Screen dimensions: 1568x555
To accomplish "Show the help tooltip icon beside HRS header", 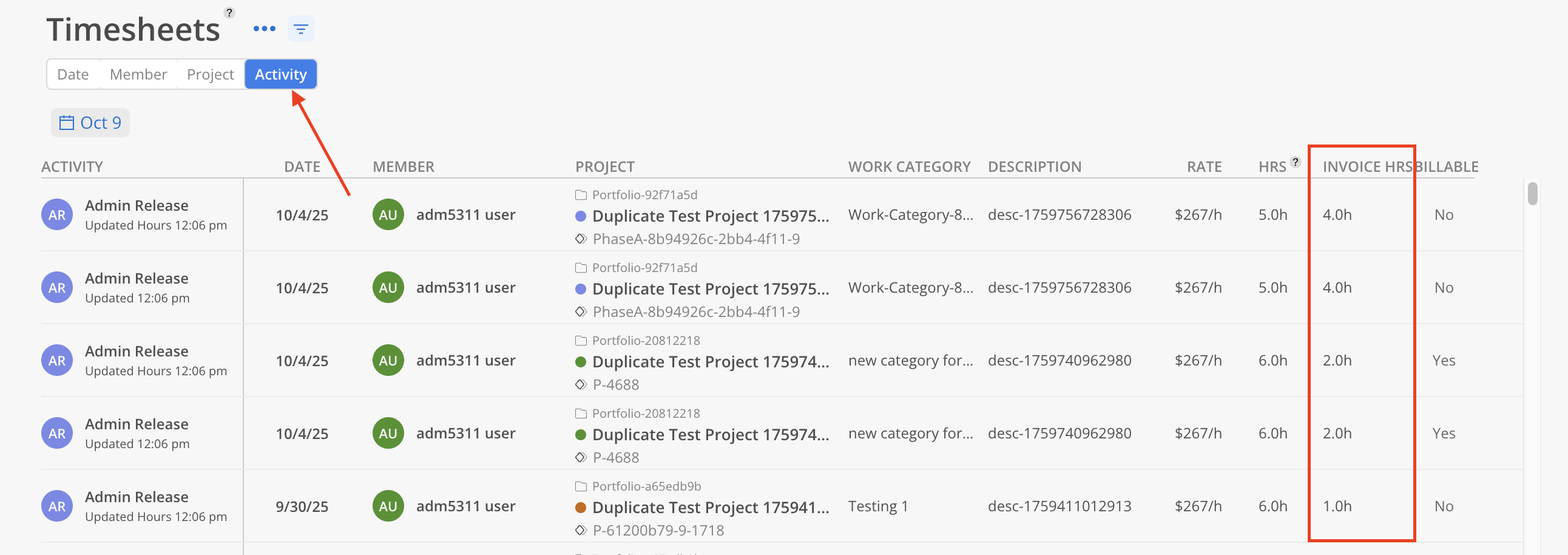I will [1296, 162].
